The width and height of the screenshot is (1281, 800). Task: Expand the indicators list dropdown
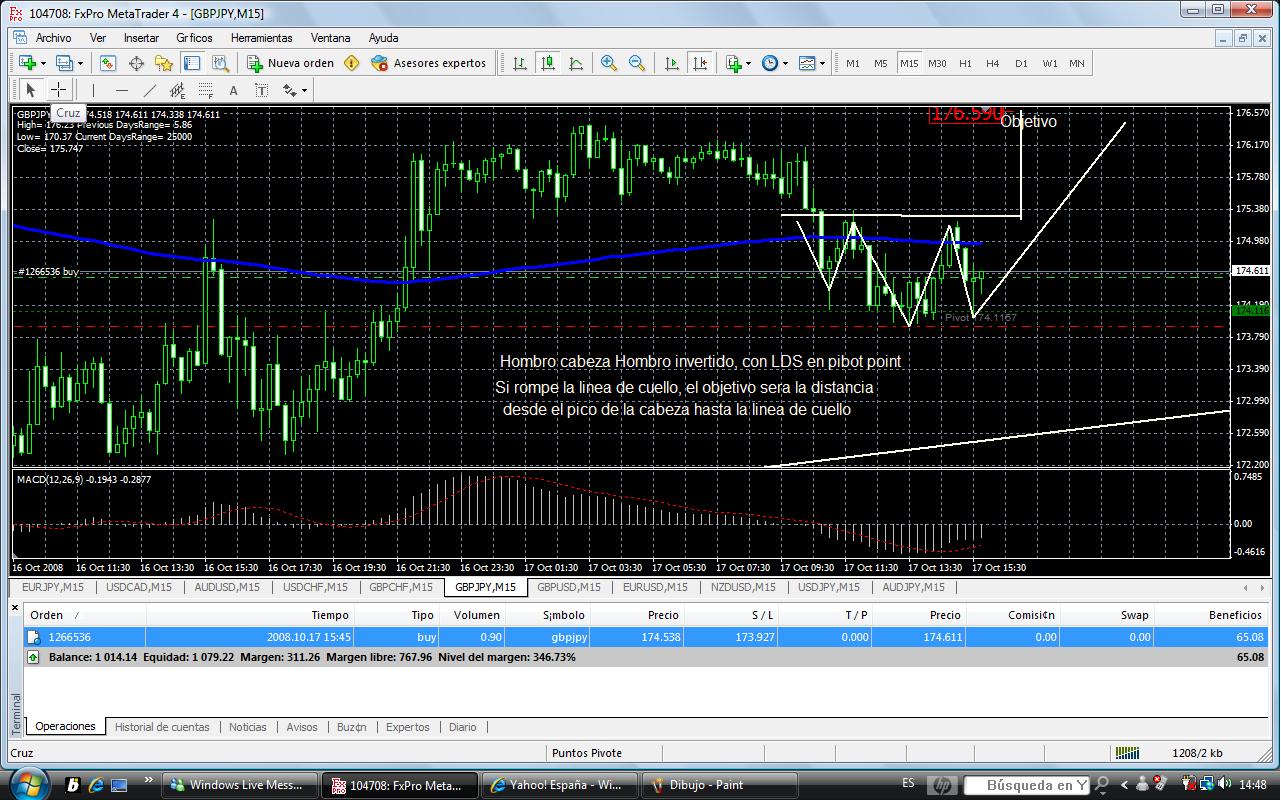(747, 63)
